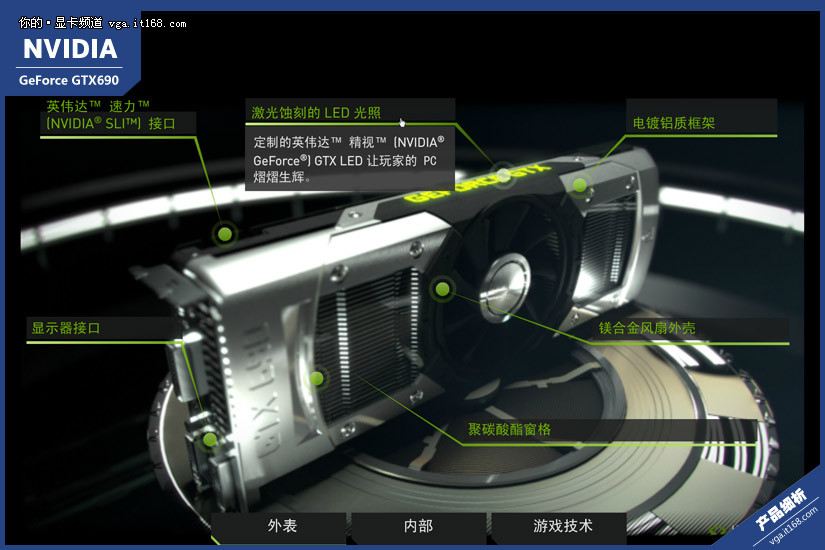Screen dimensions: 825x550
Task: Select the 游戏技术 tab
Action: coord(560,526)
